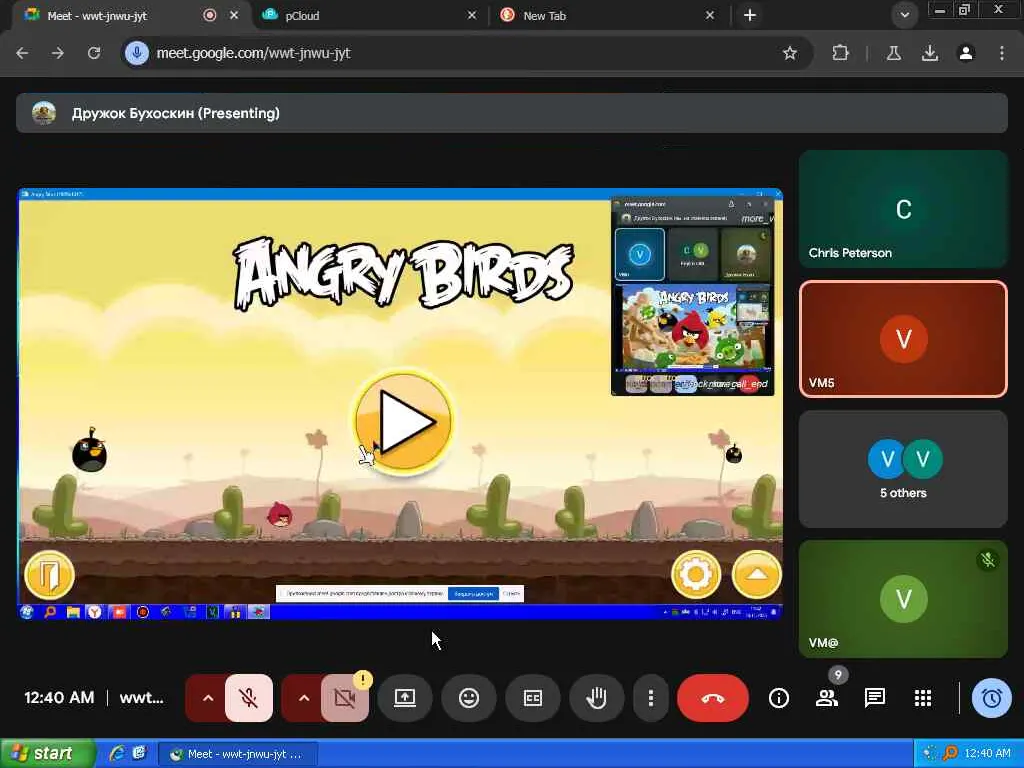Viewport: 1024px width, 768px height.
Task: Click the Angry Birds settings gear button
Action: pos(696,575)
